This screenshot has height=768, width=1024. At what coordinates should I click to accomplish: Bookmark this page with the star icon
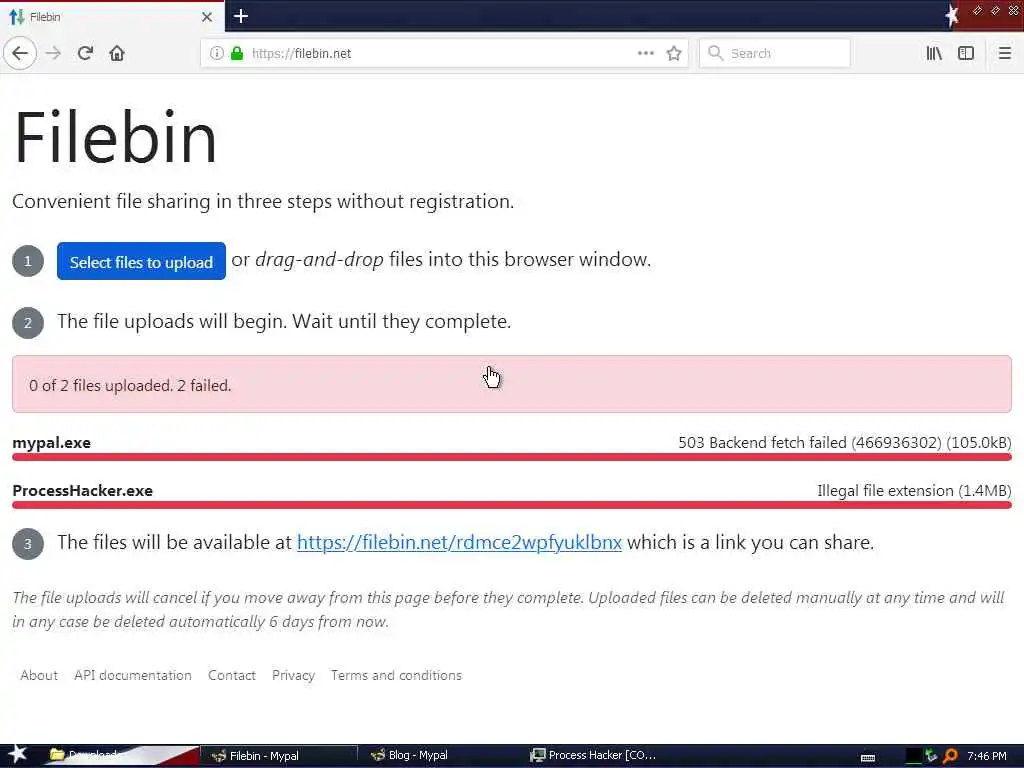(674, 53)
